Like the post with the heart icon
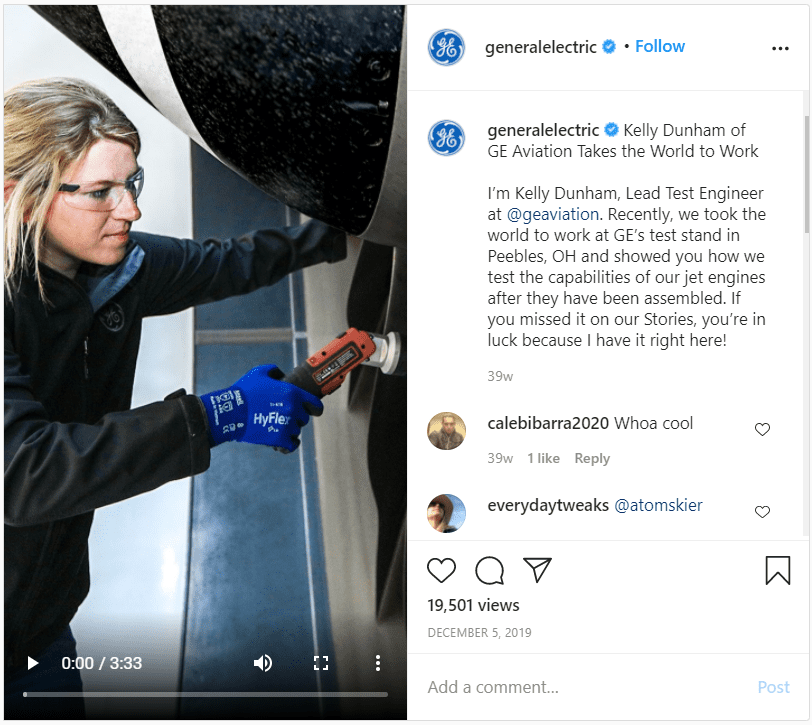The height and width of the screenshot is (725, 812). [x=441, y=570]
